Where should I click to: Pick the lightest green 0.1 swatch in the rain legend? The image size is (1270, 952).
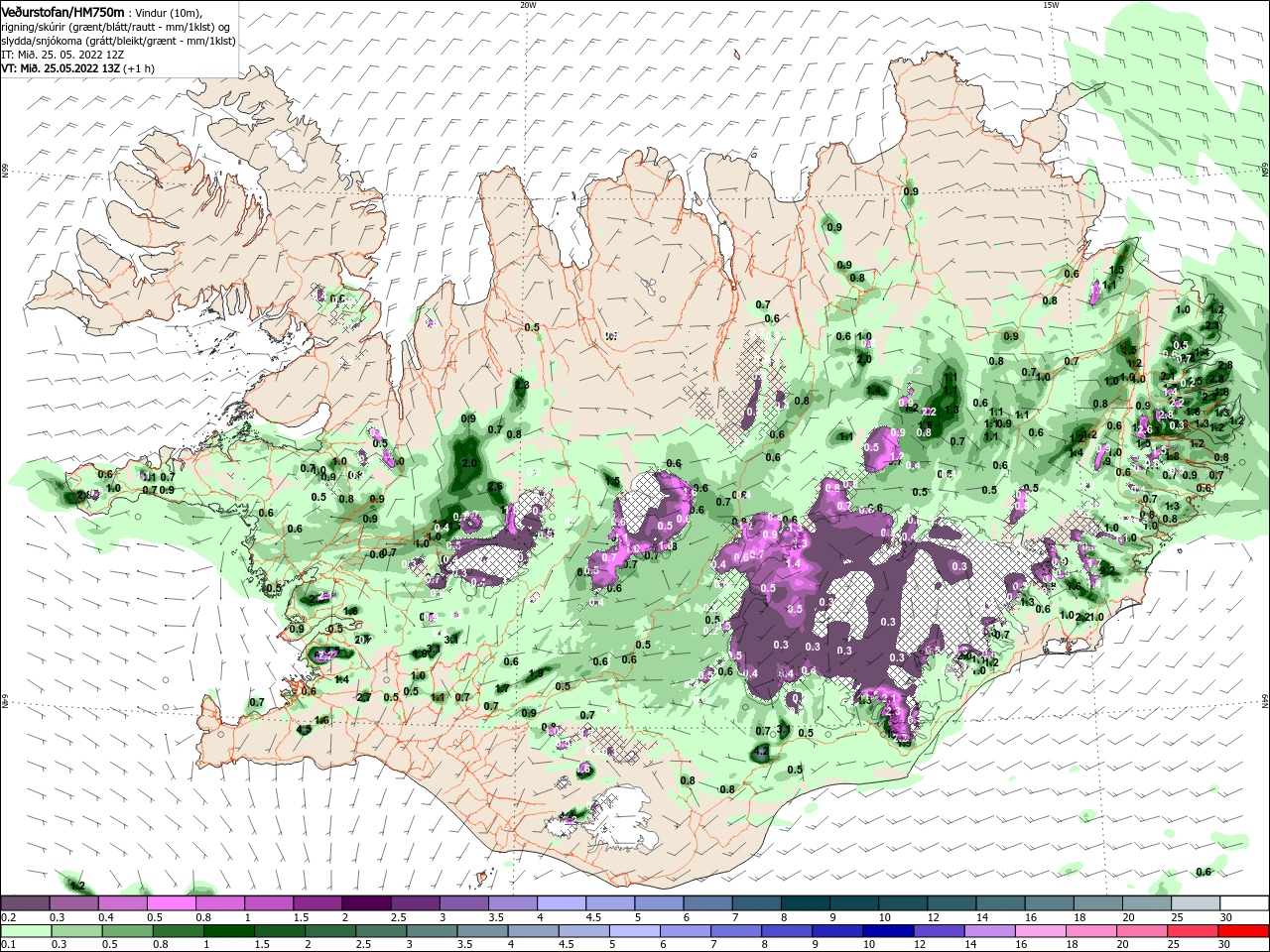coord(25,931)
